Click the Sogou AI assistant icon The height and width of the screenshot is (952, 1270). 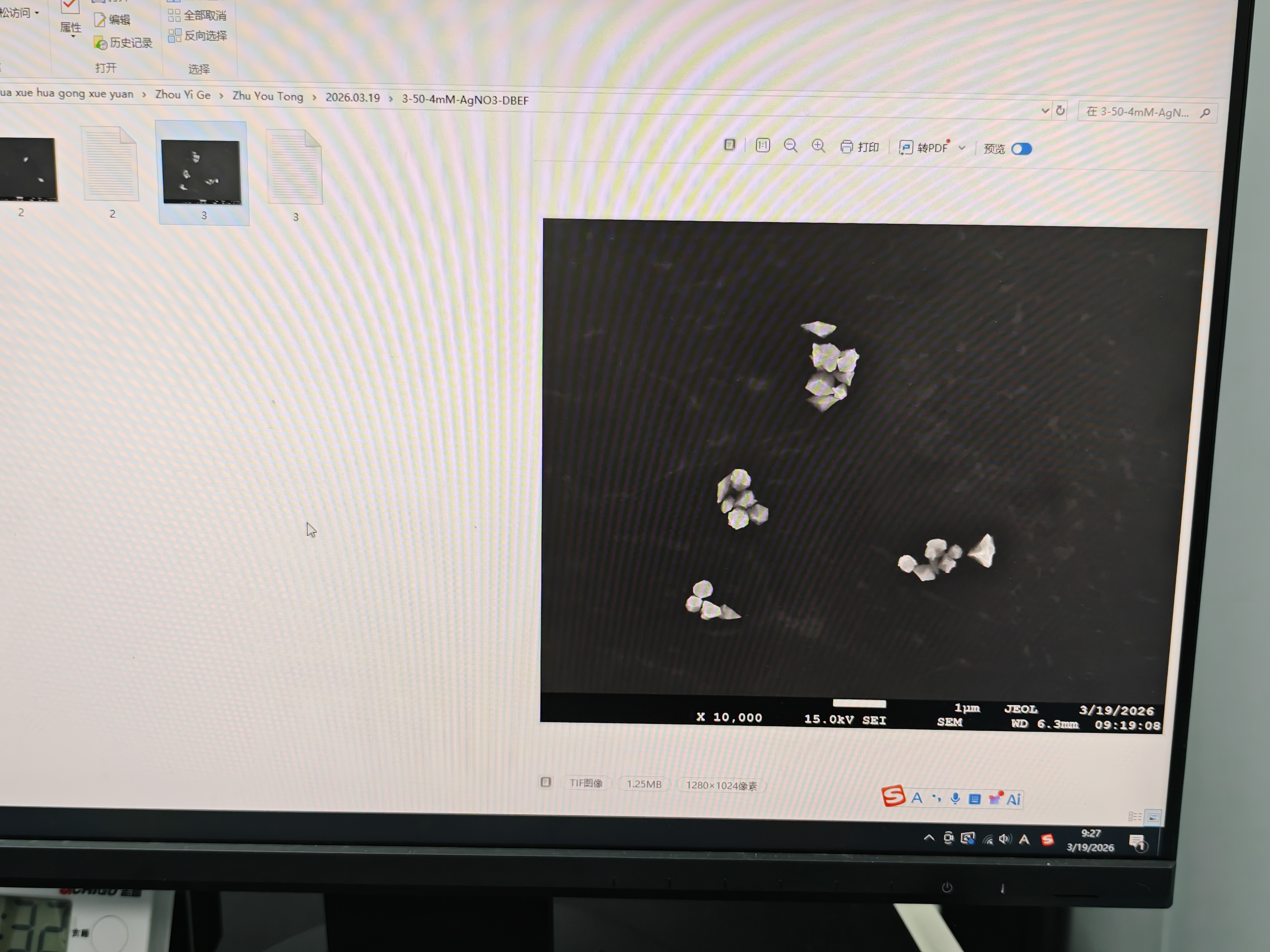click(1014, 799)
